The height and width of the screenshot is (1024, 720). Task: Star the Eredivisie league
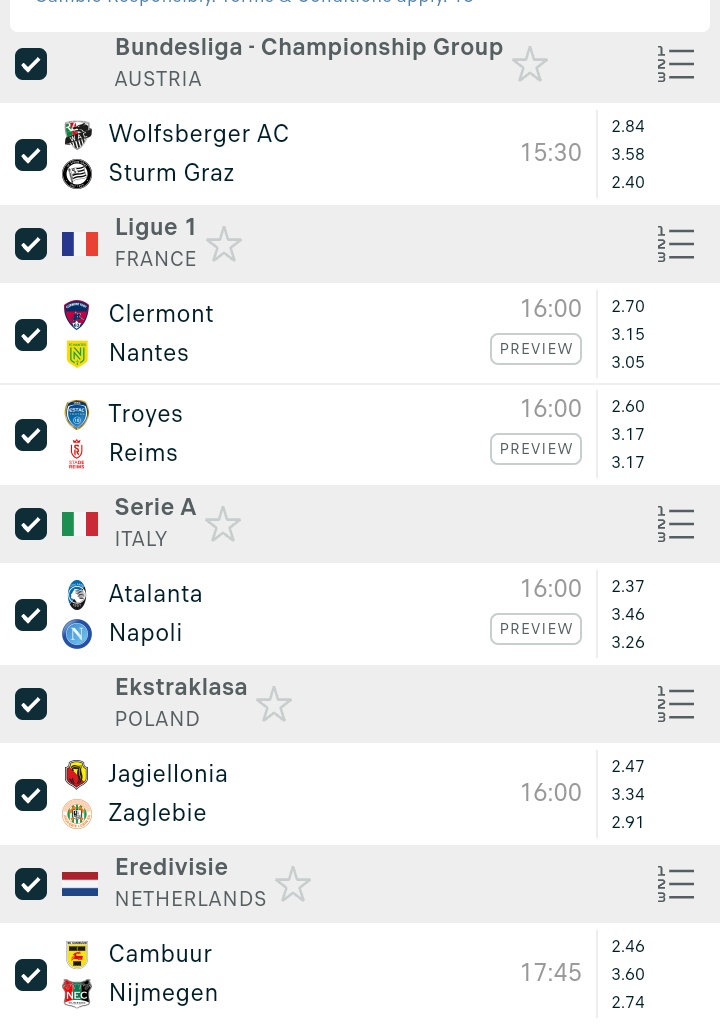coord(293,884)
